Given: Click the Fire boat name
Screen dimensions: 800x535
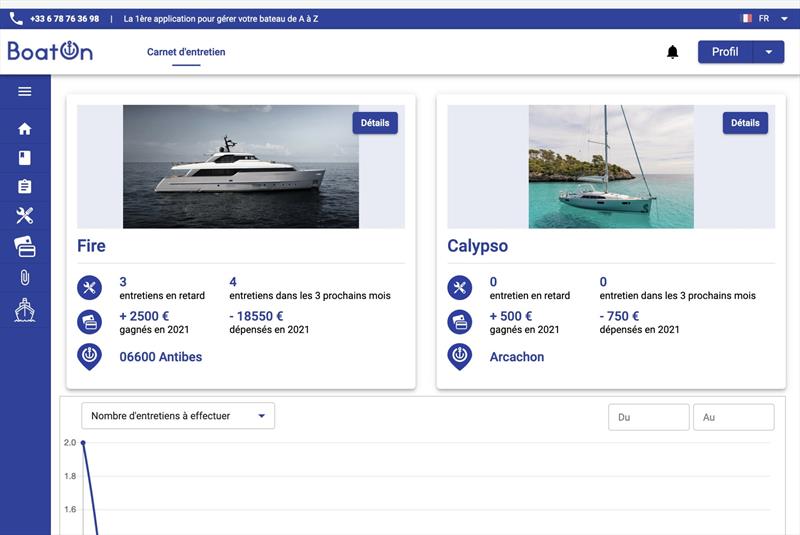Looking at the screenshot, I should pos(91,246).
